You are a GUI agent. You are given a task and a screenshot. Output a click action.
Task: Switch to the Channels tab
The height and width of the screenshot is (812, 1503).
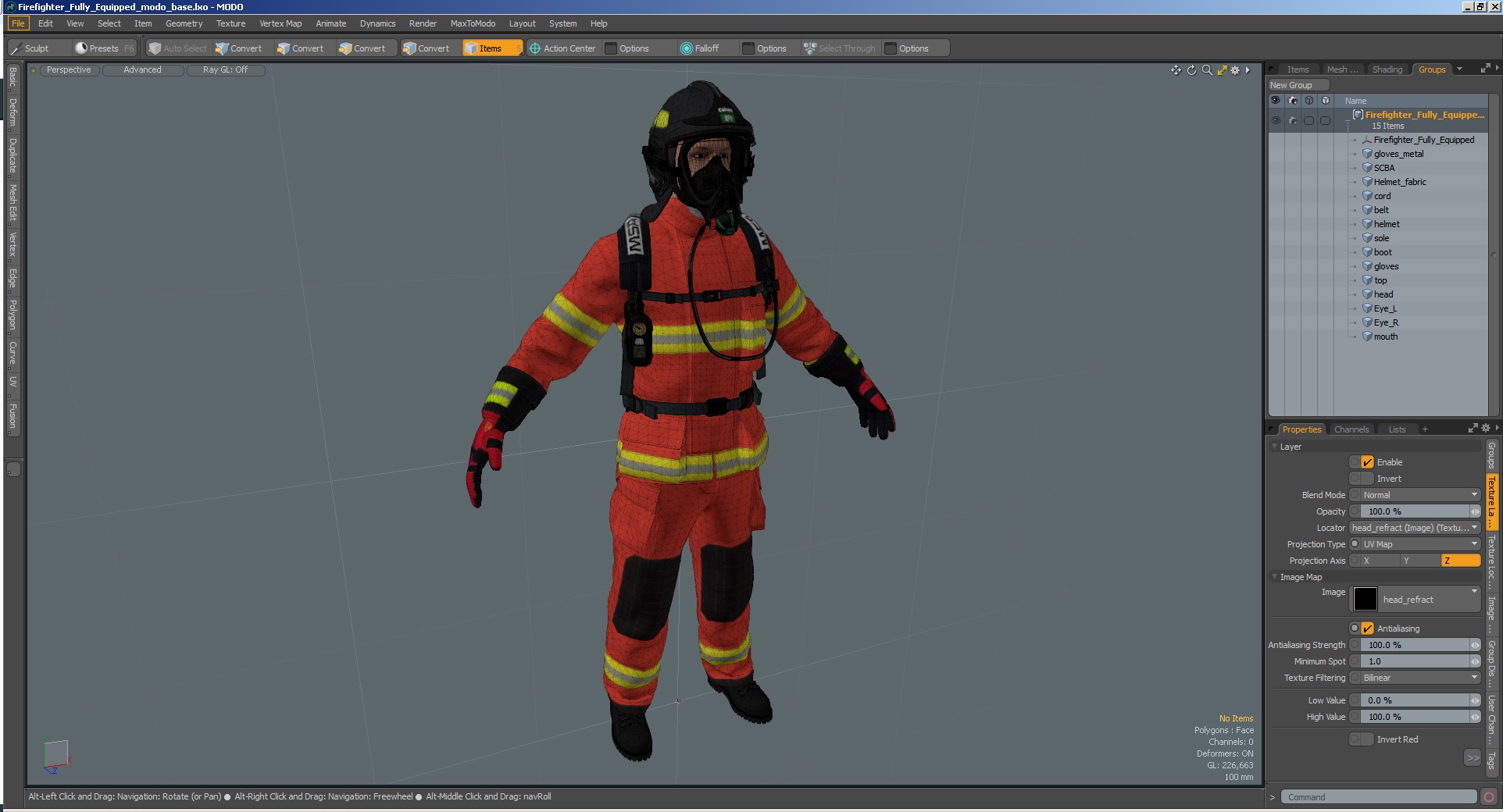1351,429
